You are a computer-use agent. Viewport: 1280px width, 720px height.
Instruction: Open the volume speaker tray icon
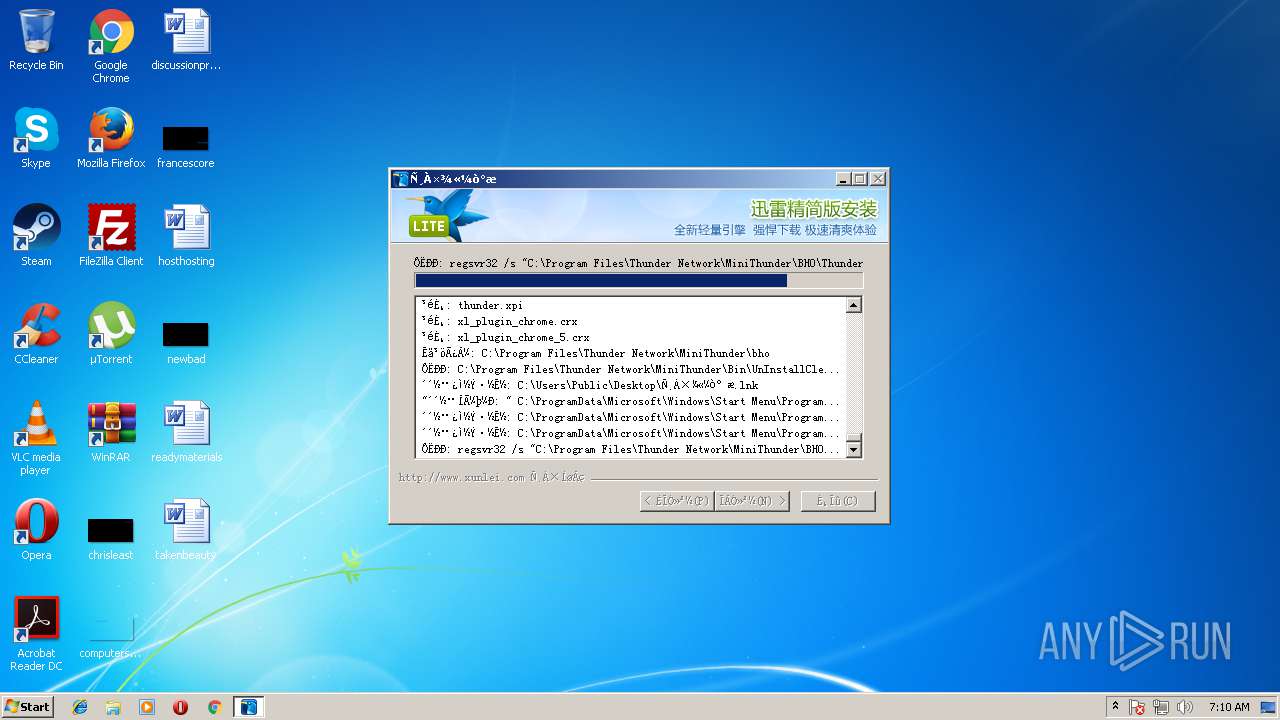pyautogui.click(x=1185, y=707)
